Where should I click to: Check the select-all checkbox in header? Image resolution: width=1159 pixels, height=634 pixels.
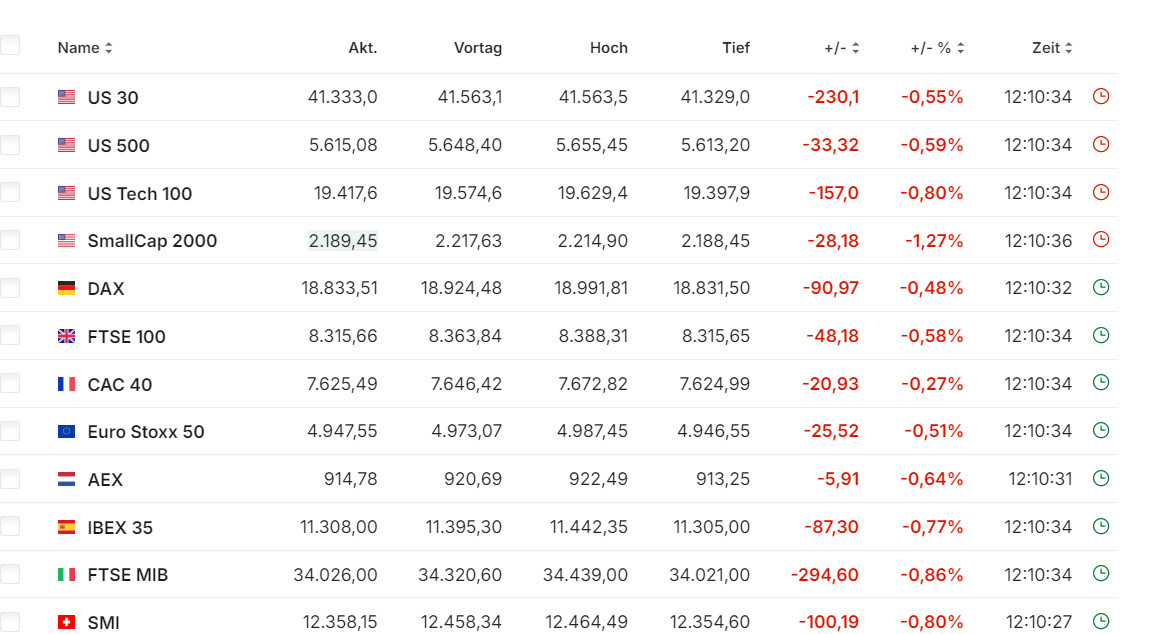coord(10,45)
